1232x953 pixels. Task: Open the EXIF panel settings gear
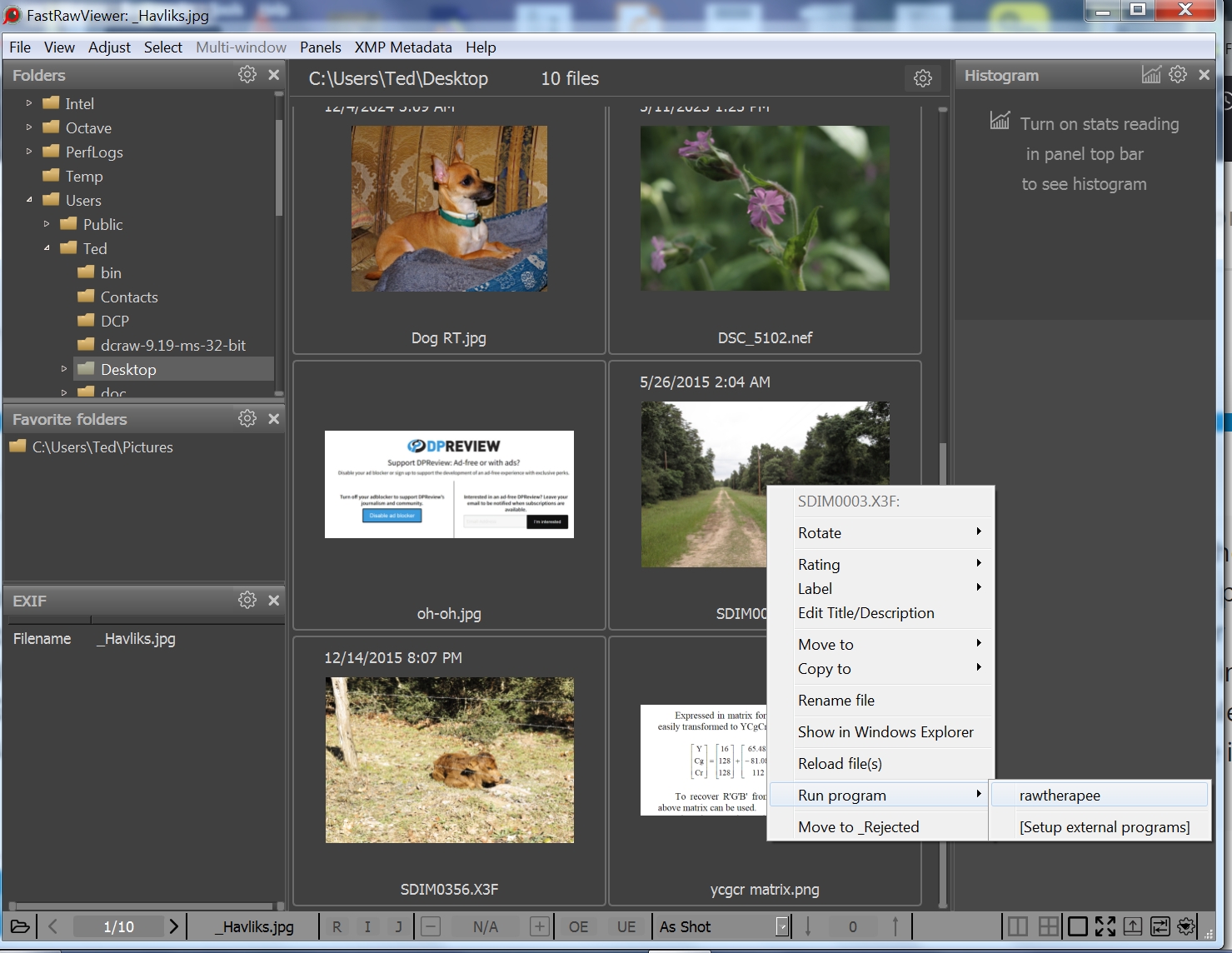point(247,601)
